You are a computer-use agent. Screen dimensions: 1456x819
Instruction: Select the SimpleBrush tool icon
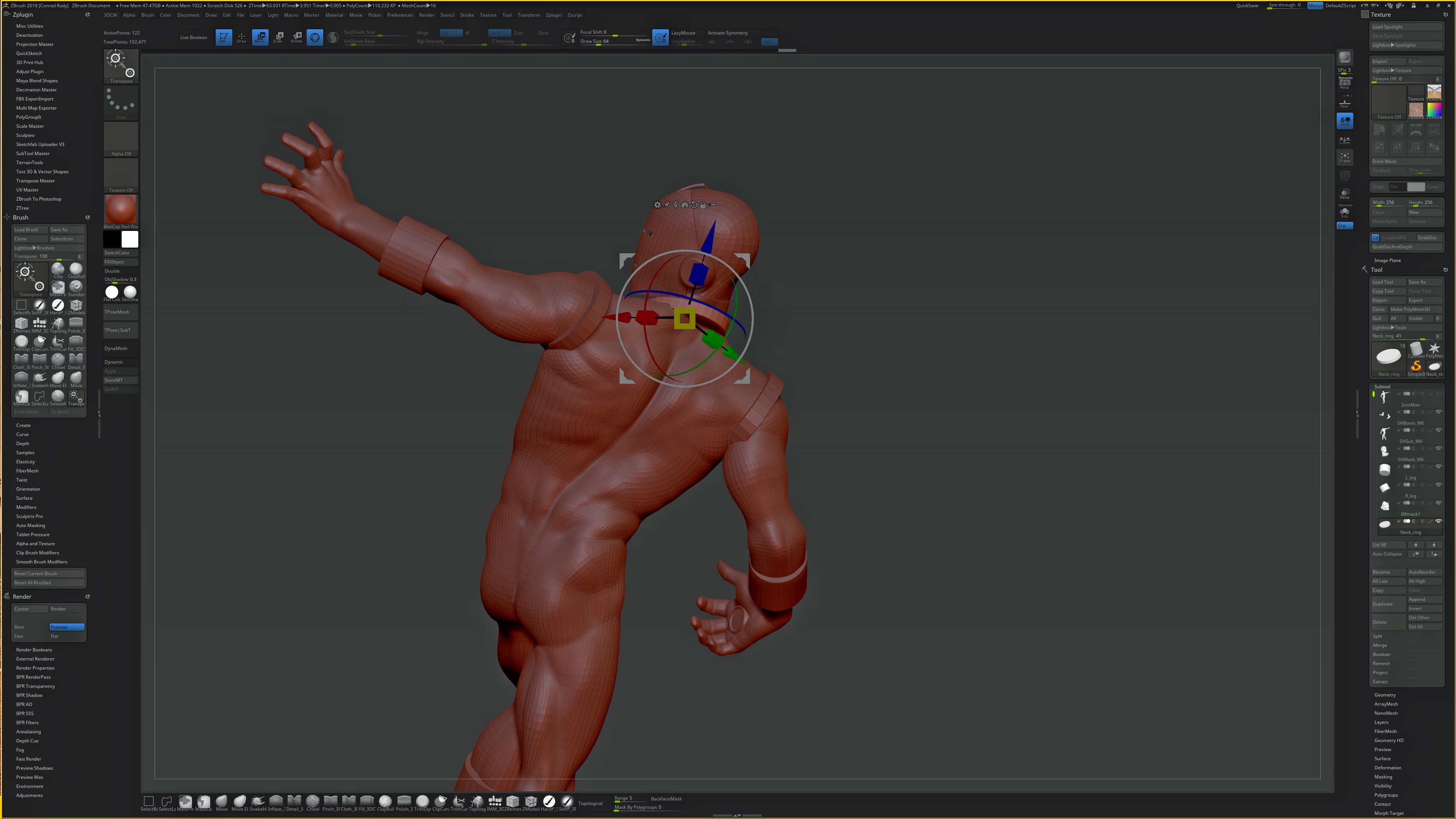click(1416, 367)
